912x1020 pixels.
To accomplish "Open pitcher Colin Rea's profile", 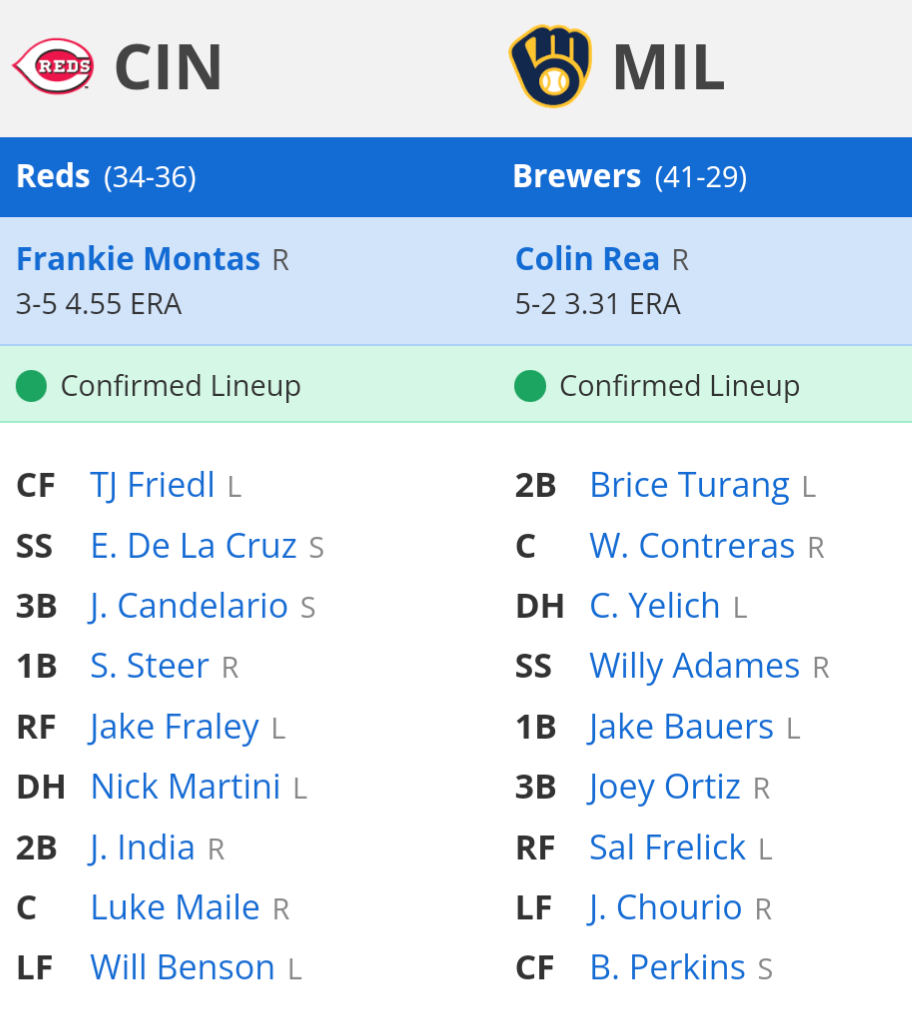I will click(x=587, y=259).
